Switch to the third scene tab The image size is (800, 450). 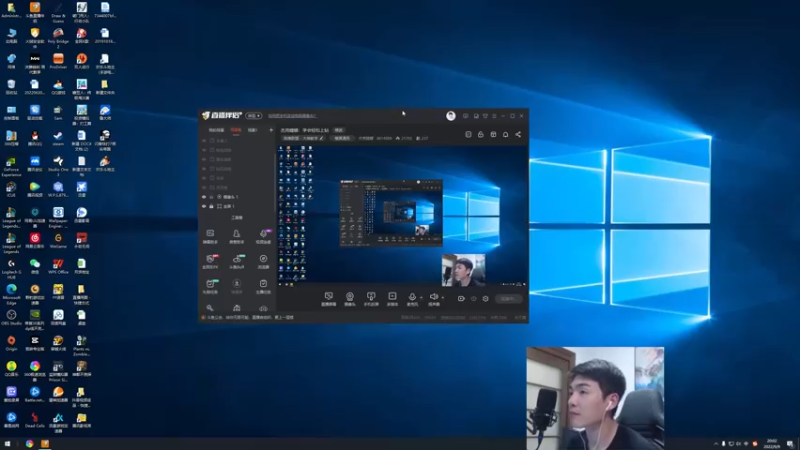253,130
